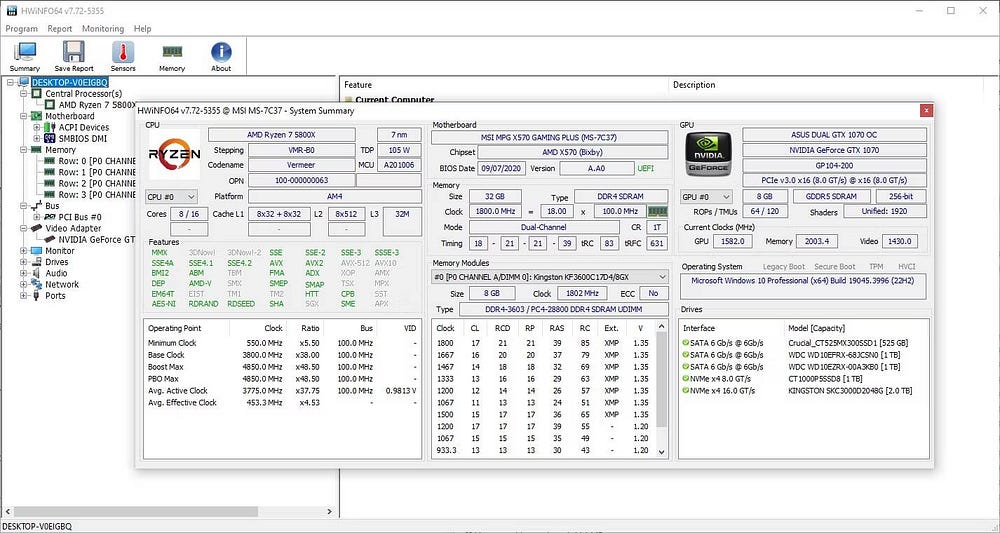Click the UEFI label next to BIOS version
1000x533 pixels.
click(x=645, y=168)
